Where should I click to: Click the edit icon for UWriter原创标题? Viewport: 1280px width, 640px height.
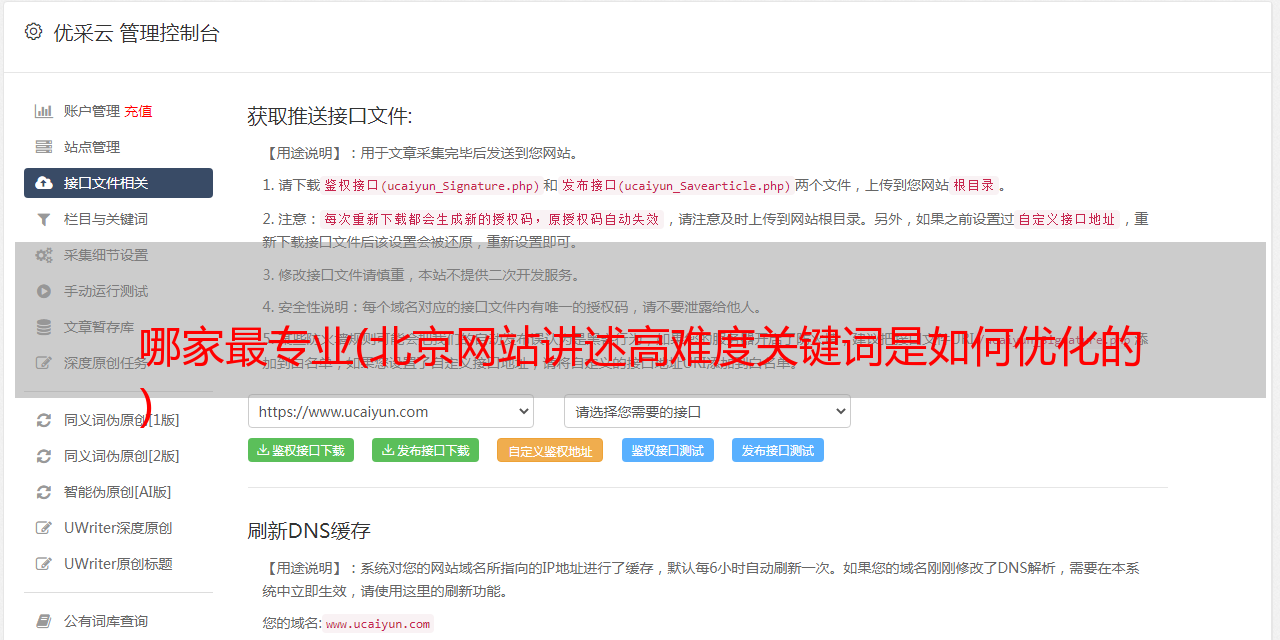[44, 564]
